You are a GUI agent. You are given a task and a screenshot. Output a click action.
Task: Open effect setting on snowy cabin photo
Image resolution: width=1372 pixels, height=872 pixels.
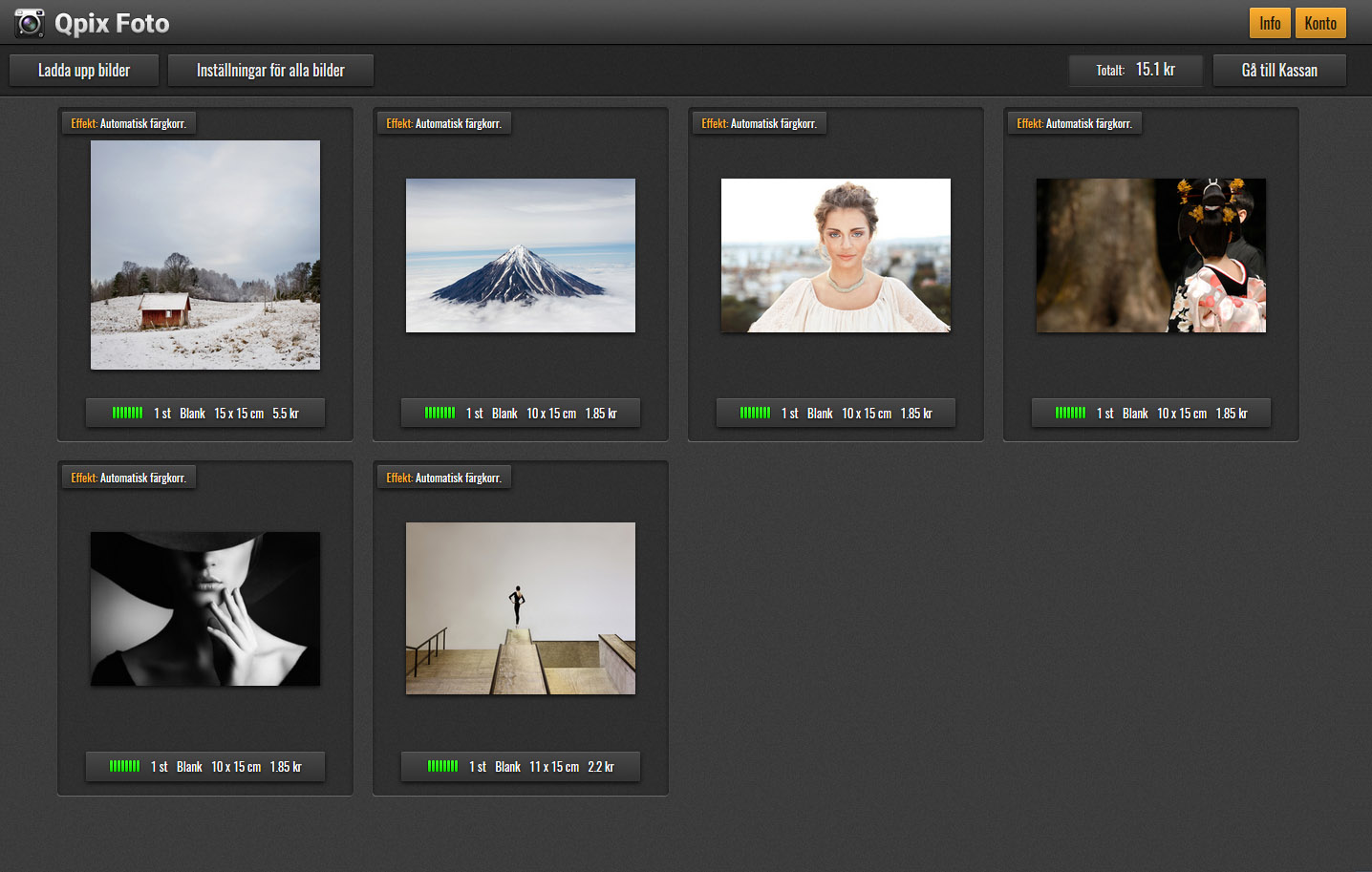(129, 123)
